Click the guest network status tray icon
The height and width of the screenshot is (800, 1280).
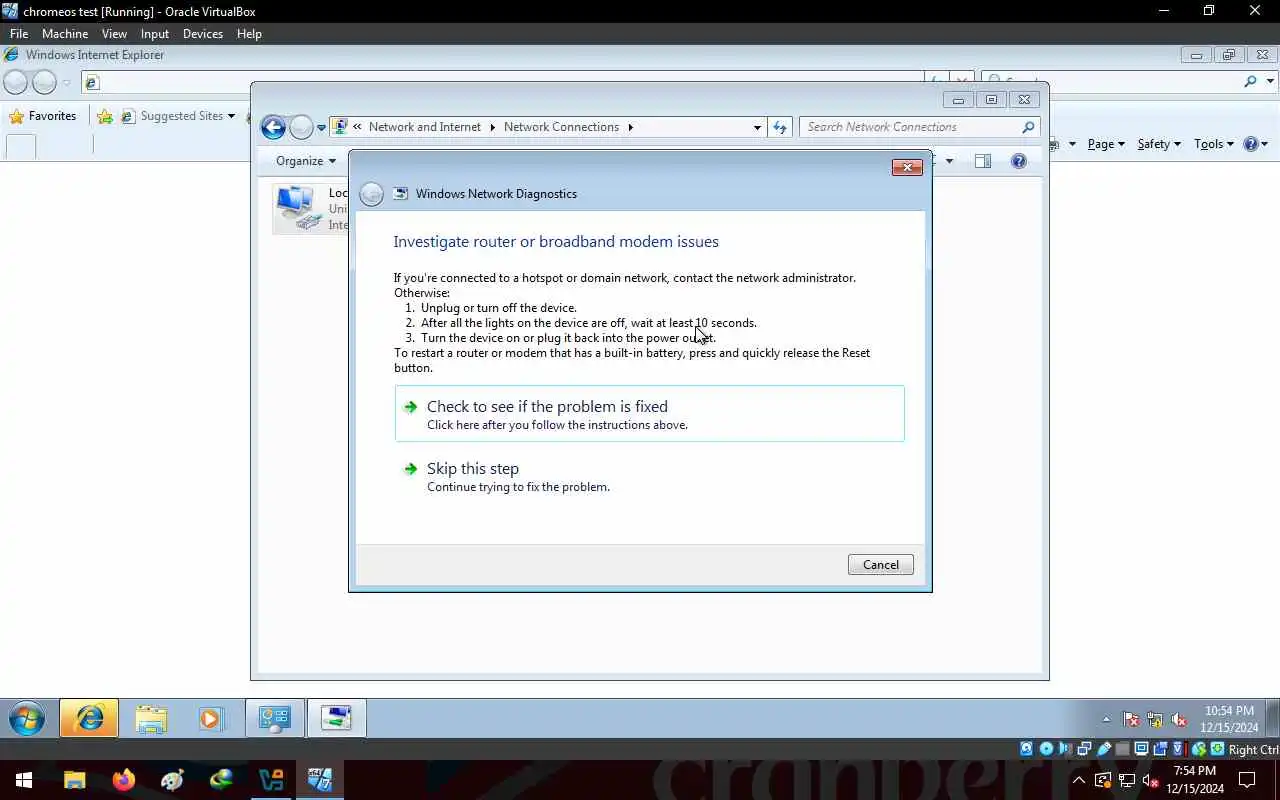(1155, 719)
